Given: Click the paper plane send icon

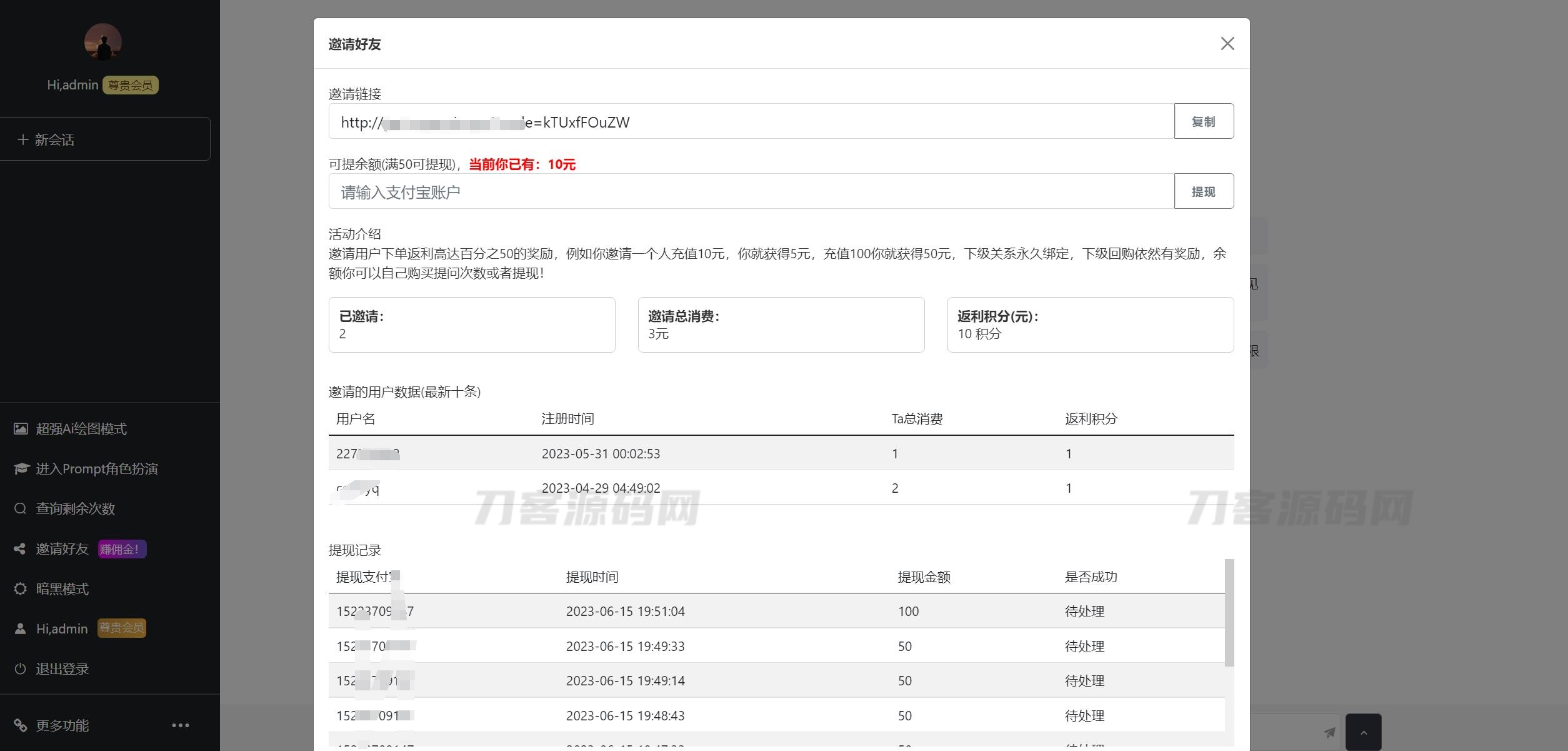Looking at the screenshot, I should coord(1329,732).
